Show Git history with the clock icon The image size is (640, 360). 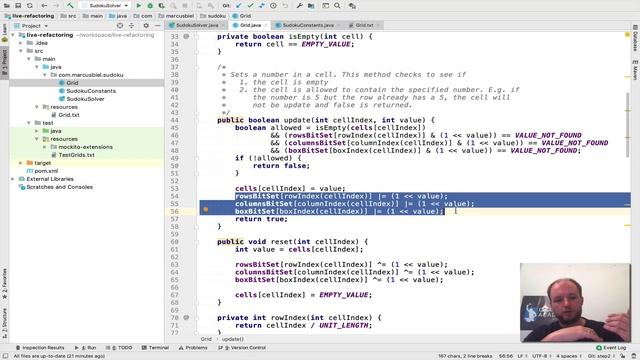click(x=273, y=6)
